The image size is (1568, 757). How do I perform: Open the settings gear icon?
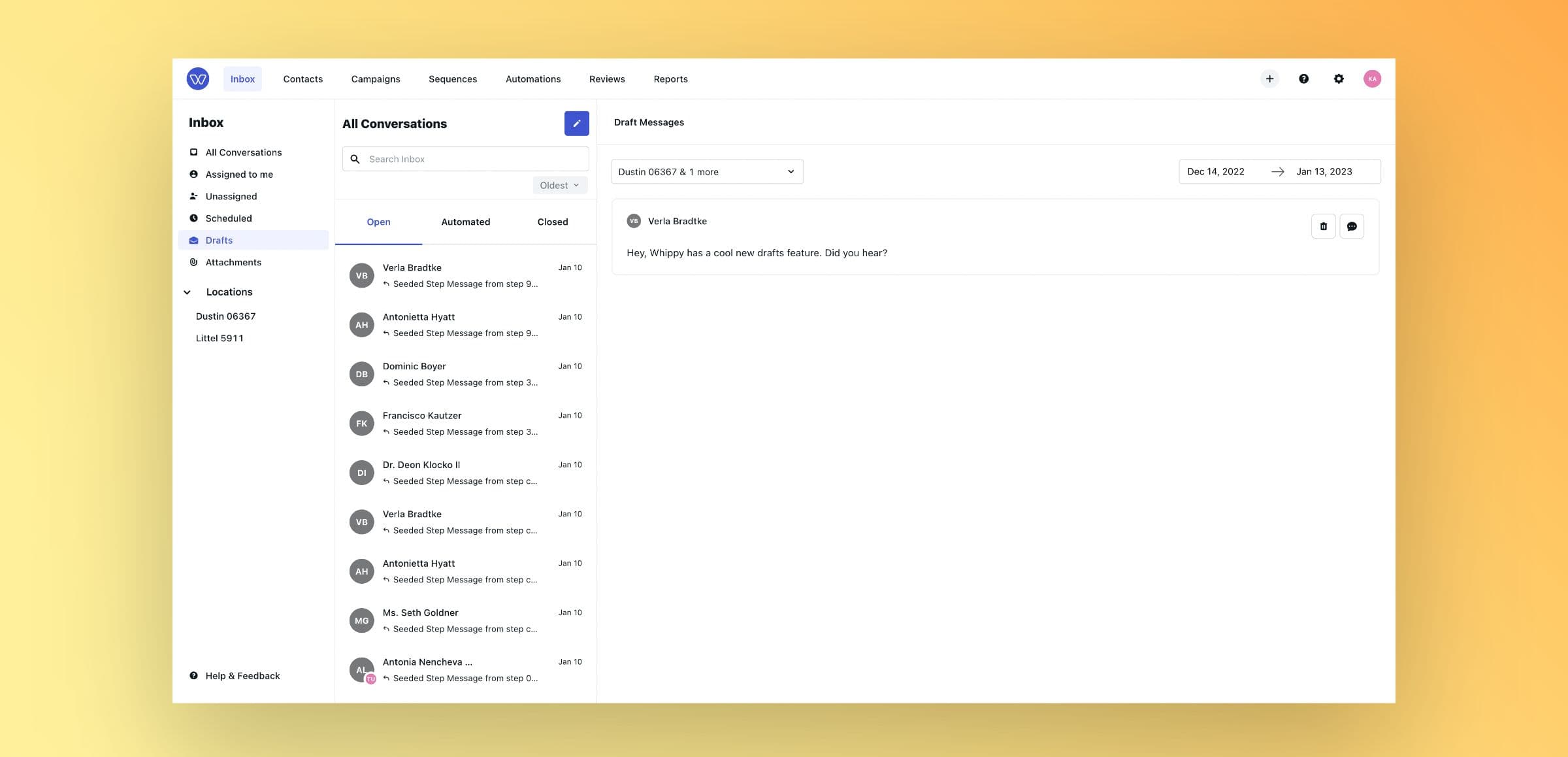(x=1338, y=79)
